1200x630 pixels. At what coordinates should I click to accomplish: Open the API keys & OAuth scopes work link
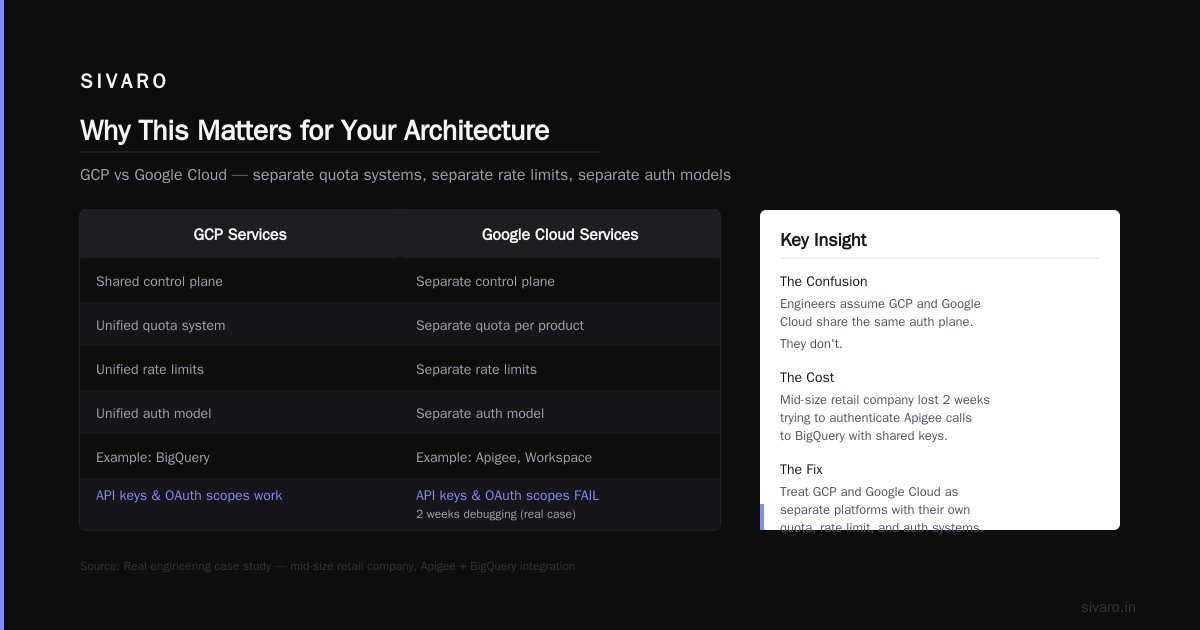click(189, 495)
